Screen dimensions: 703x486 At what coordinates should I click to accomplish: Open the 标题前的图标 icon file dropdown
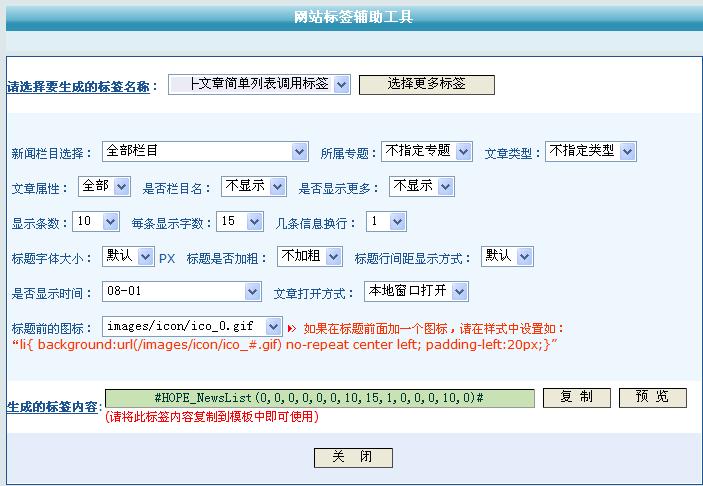coord(192,327)
